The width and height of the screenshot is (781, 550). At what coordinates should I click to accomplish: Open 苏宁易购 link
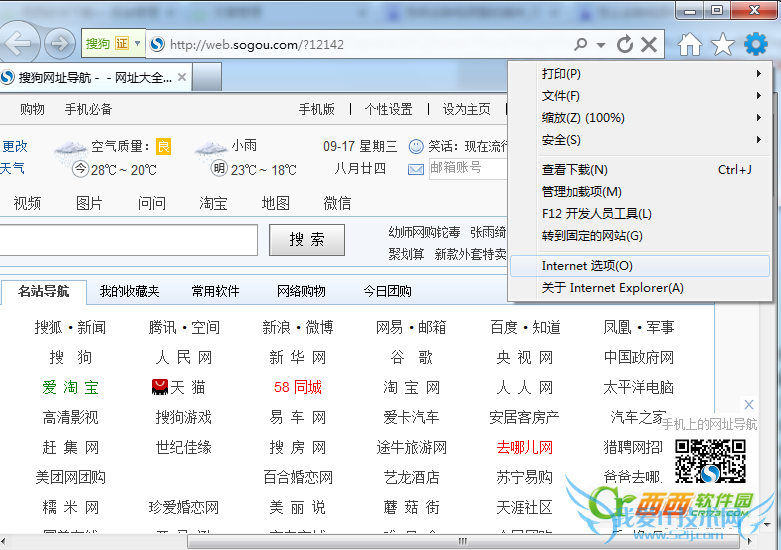[x=524, y=477]
